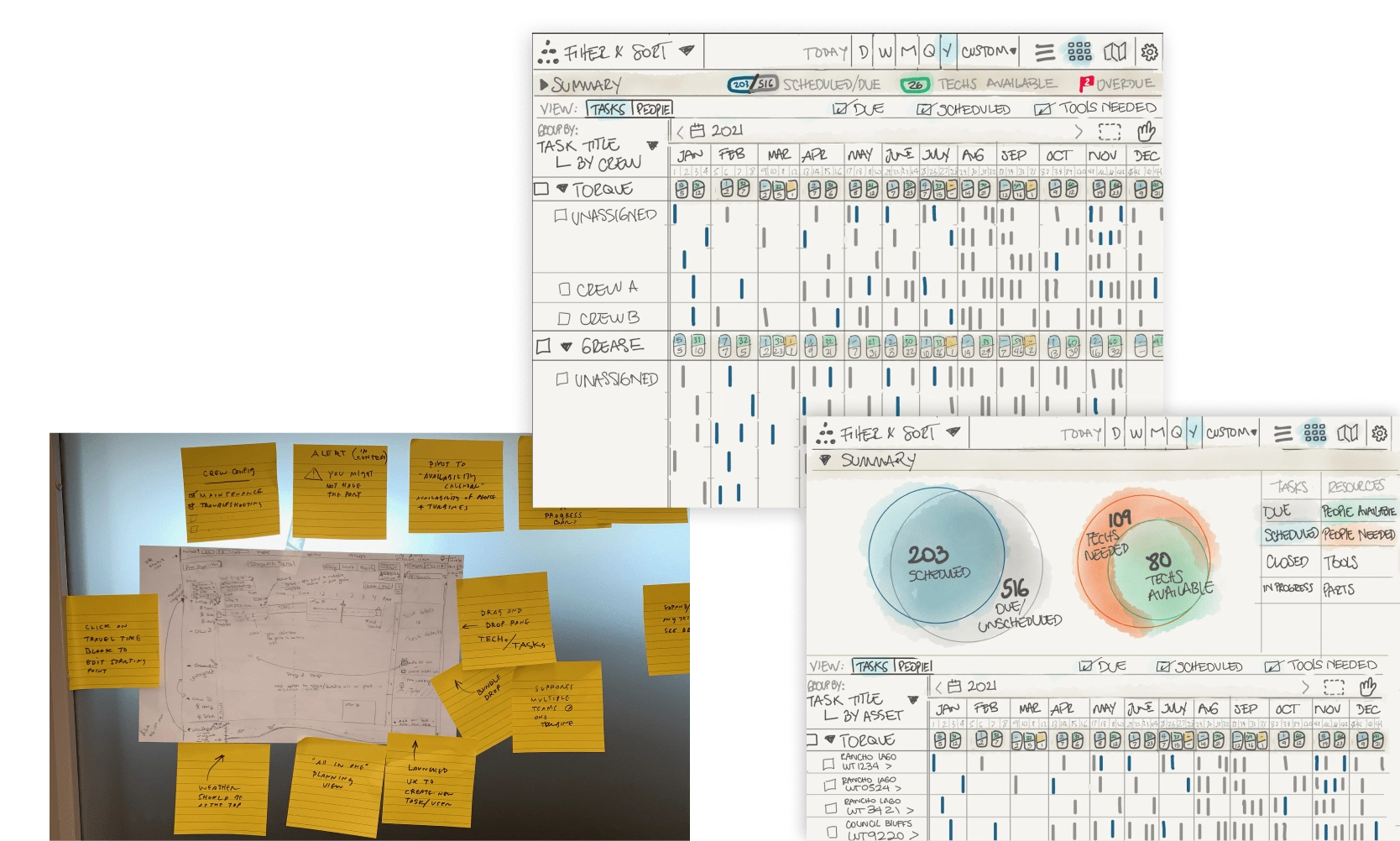1400x841 pixels.
Task: Switch to the Tasks view in by-crew wireframe
Action: pos(609,109)
